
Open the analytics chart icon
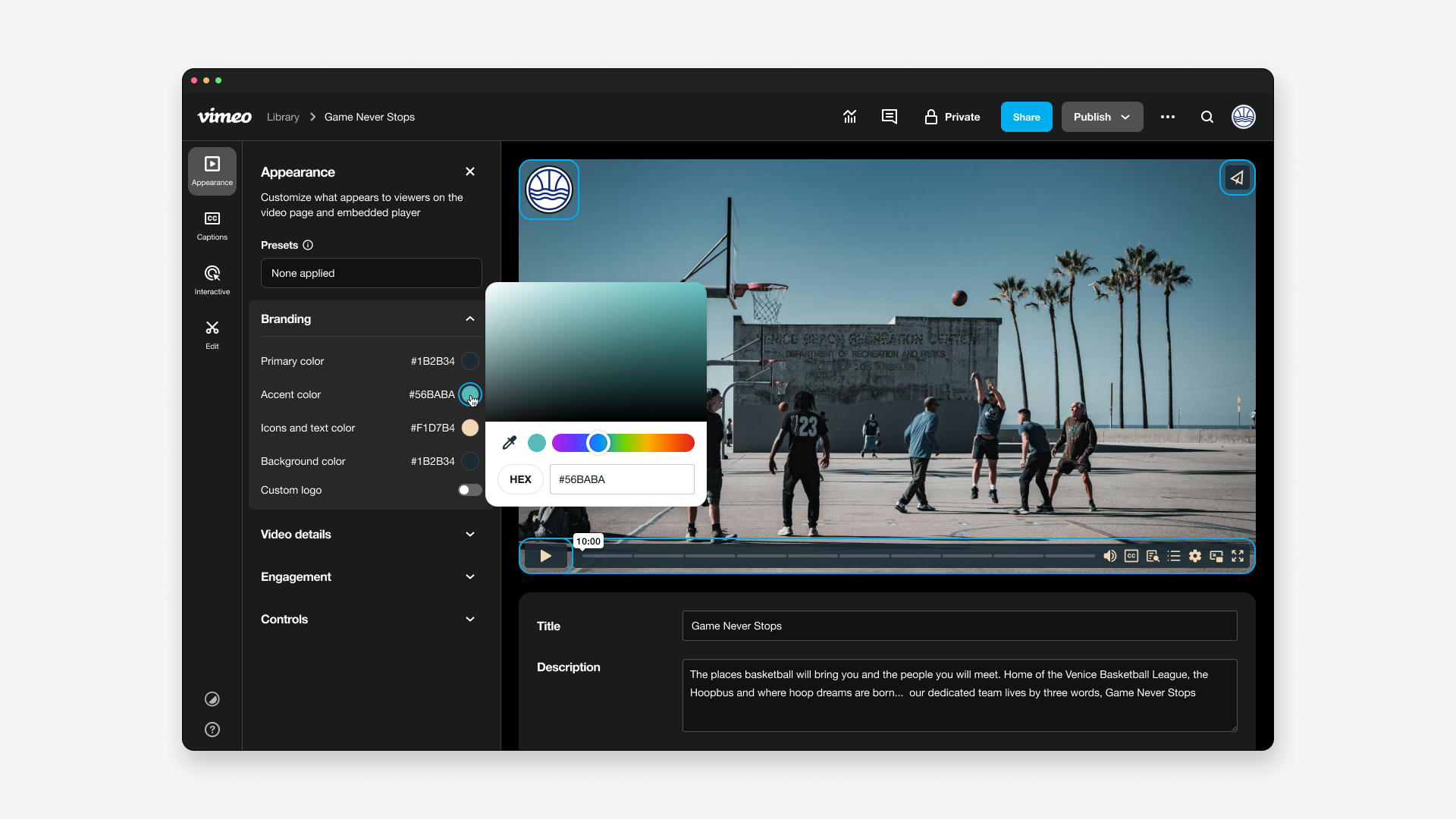coord(849,117)
